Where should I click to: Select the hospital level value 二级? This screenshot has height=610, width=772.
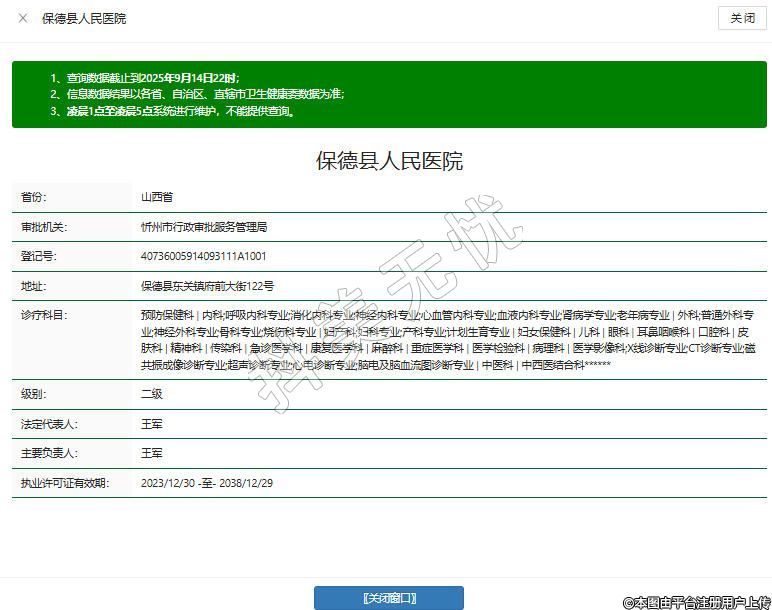[151, 394]
